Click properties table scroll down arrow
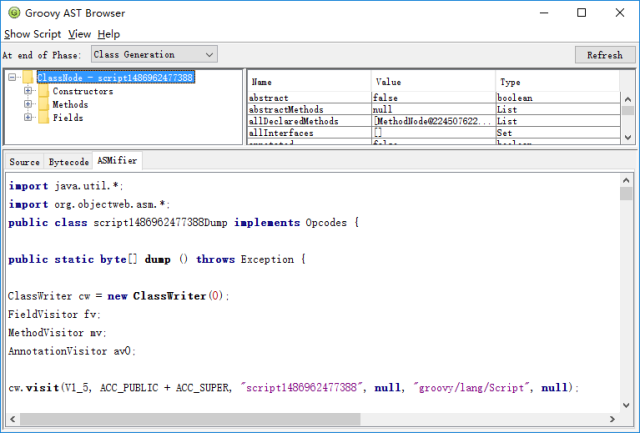Image resolution: width=640 pixels, height=433 pixels. (628, 138)
